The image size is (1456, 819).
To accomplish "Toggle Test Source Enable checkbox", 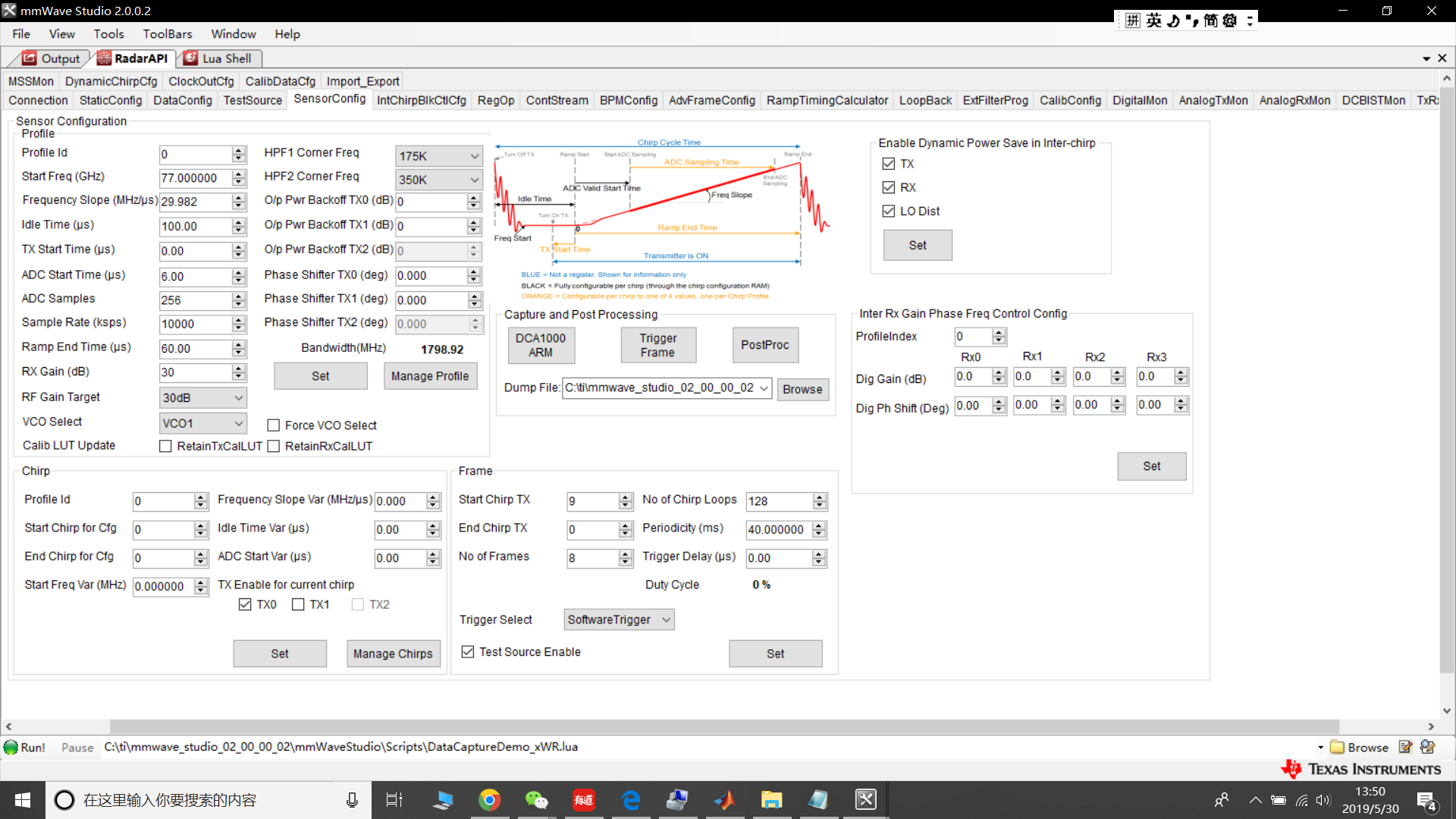I will [468, 652].
